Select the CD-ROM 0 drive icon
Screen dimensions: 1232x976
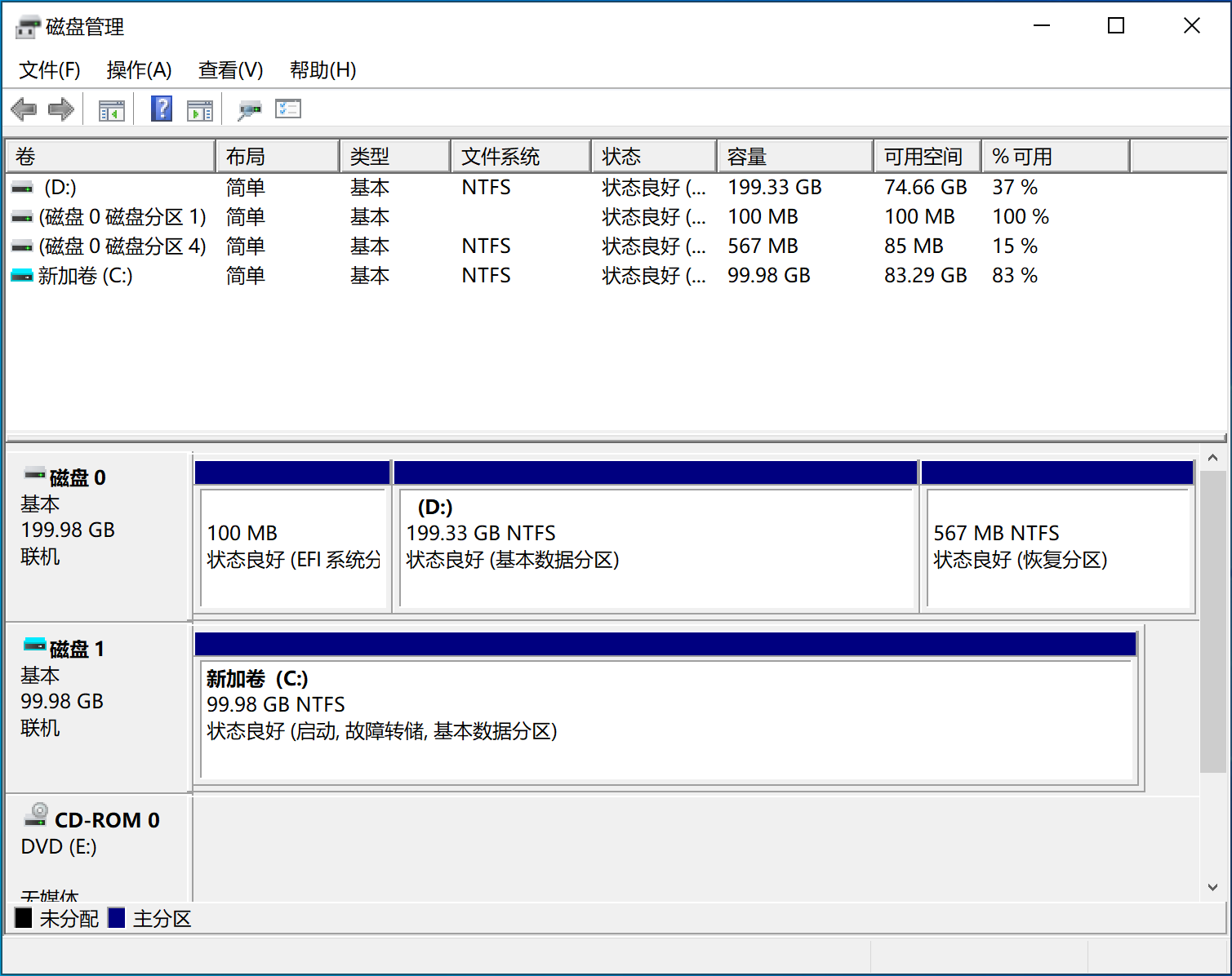click(x=36, y=816)
